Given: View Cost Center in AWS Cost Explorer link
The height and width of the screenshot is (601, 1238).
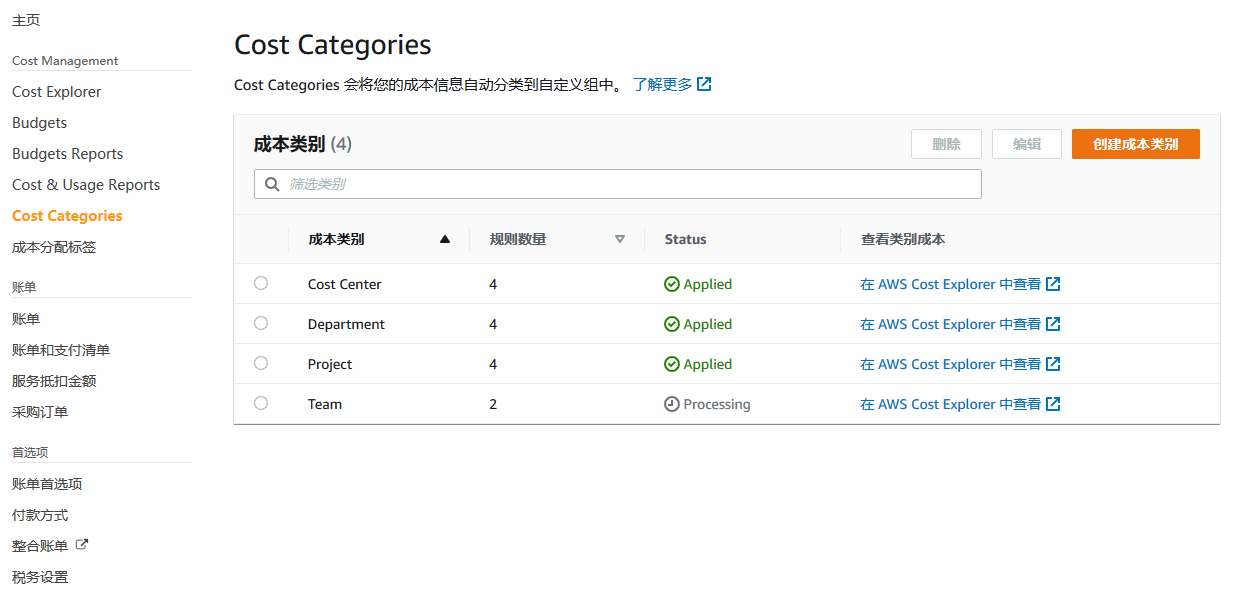Looking at the screenshot, I should 951,284.
